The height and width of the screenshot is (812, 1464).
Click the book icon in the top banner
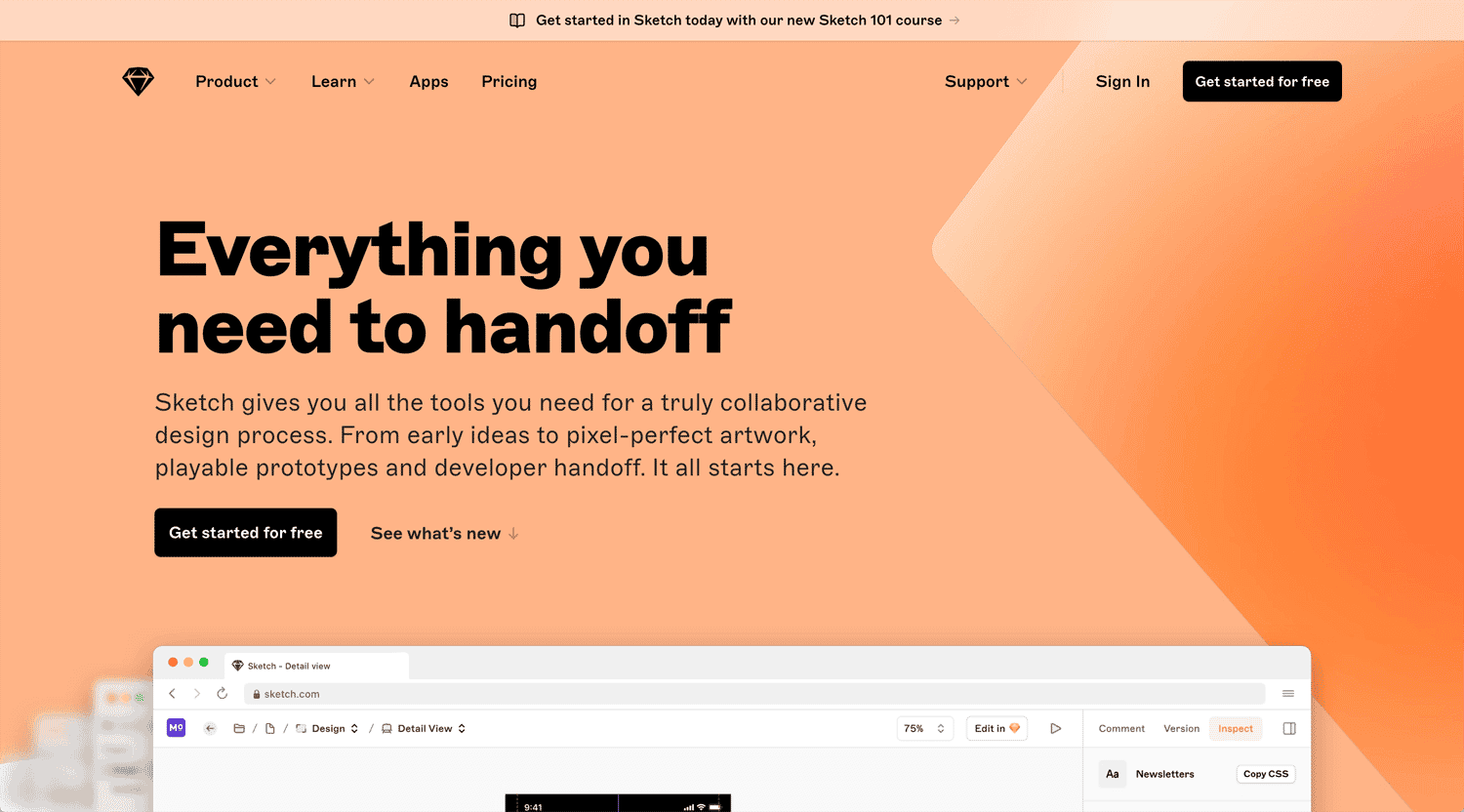coord(517,20)
